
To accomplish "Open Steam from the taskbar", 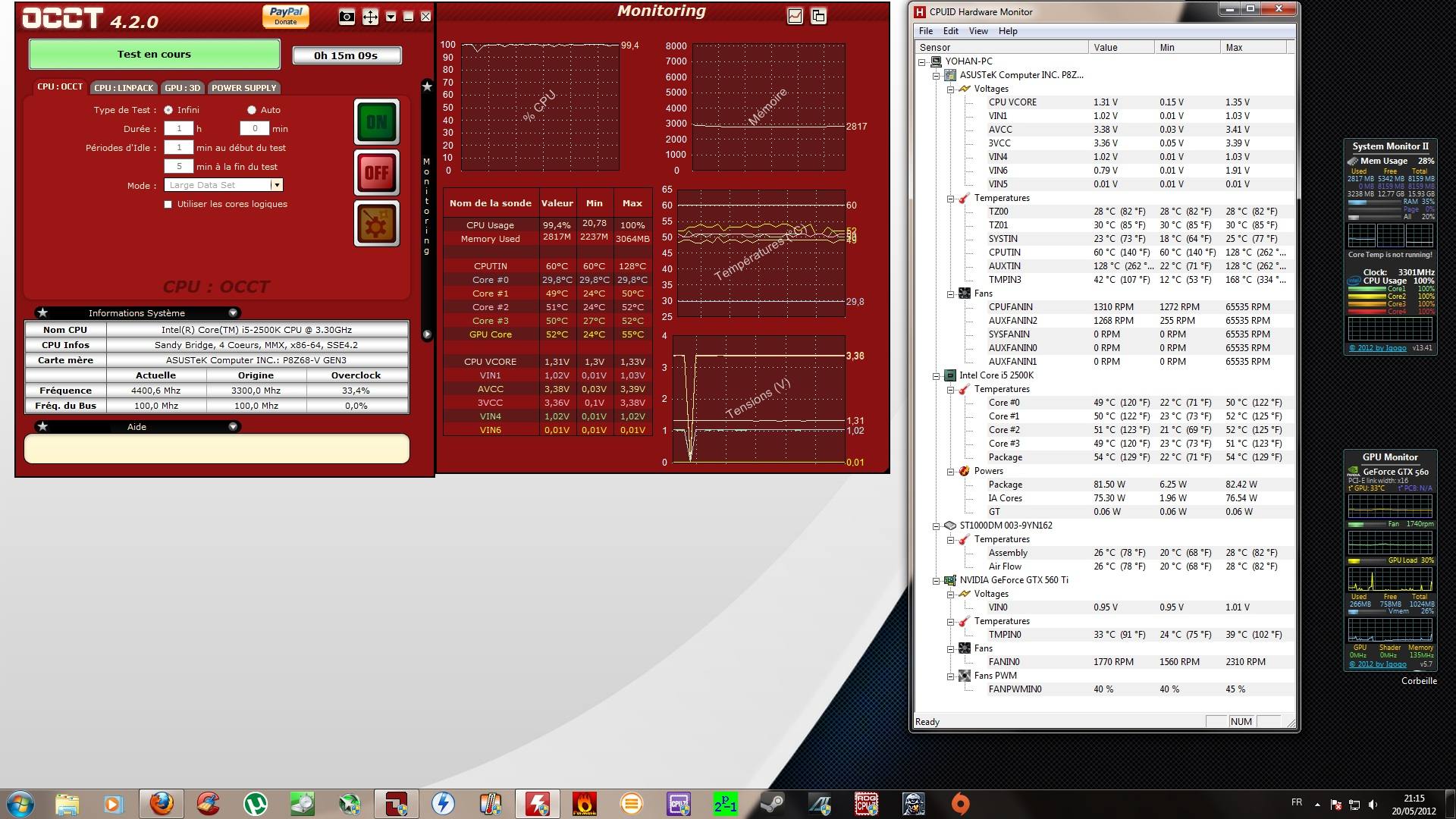I will tap(772, 803).
